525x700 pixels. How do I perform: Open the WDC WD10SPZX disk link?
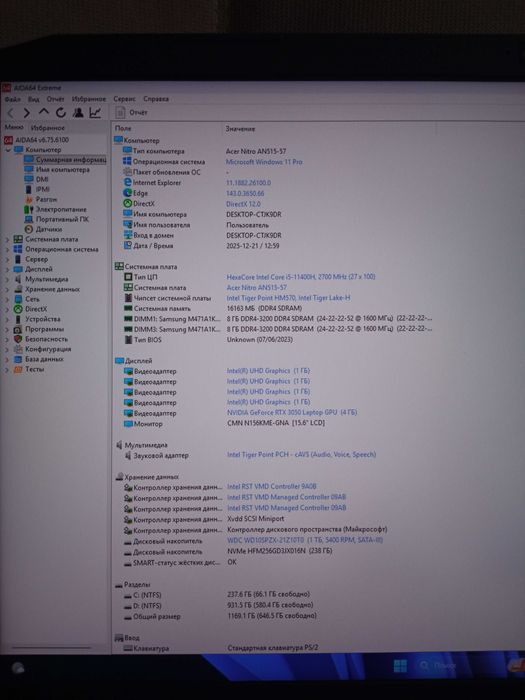[x=305, y=540]
